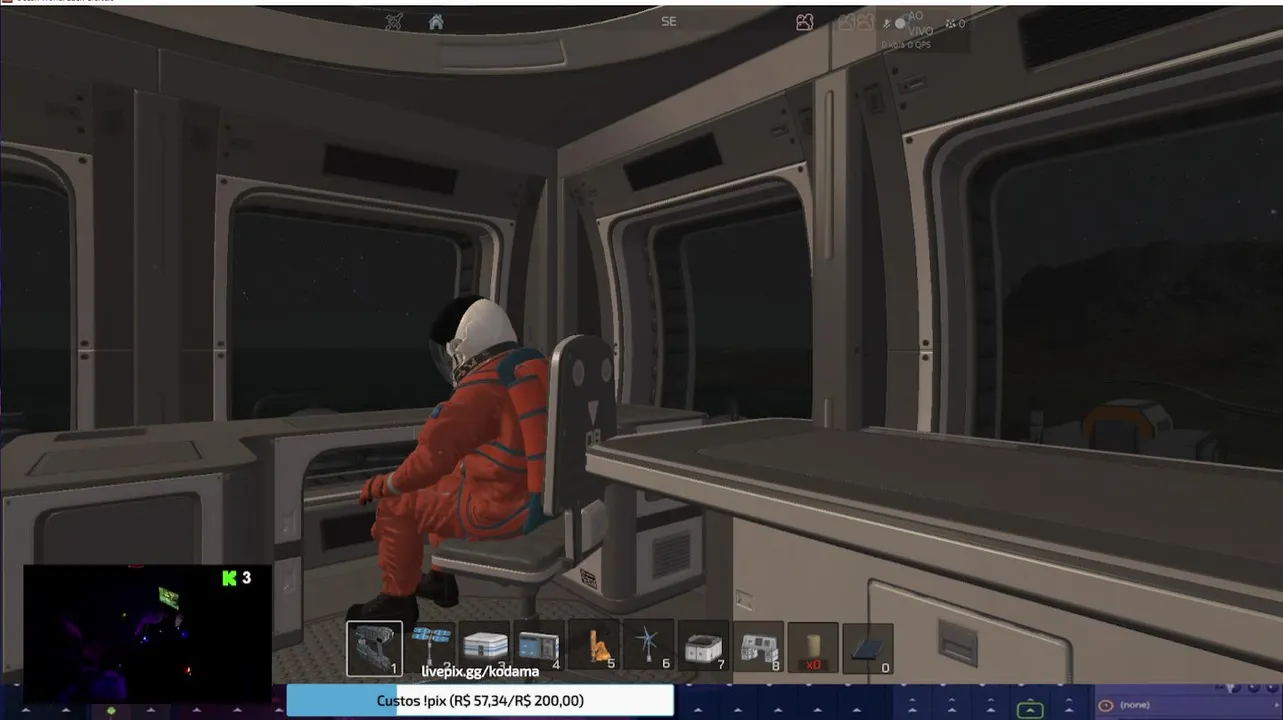The width and height of the screenshot is (1283, 720).
Task: Select the blue-paneled module in slot 4
Action: pyautogui.click(x=539, y=646)
